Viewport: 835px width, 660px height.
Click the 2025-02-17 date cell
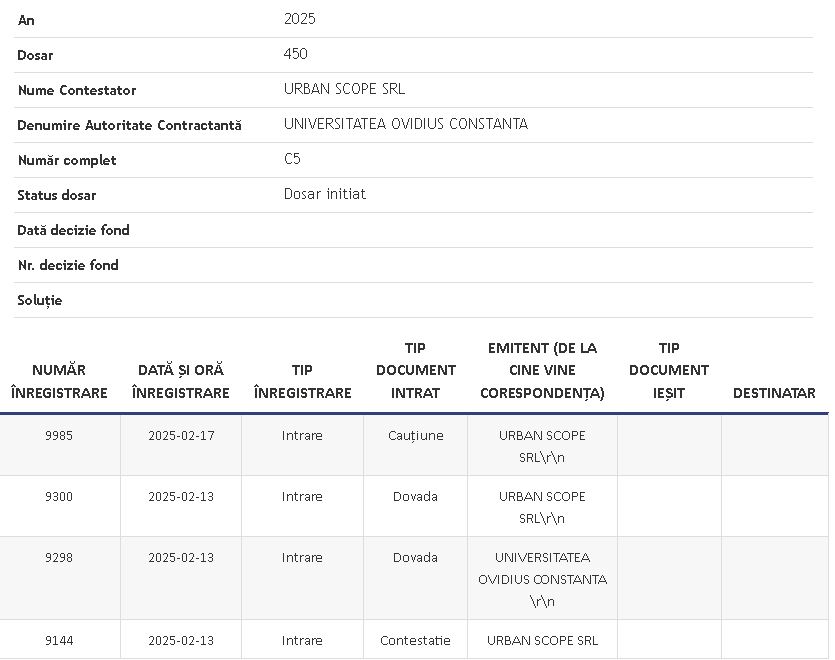(x=181, y=436)
